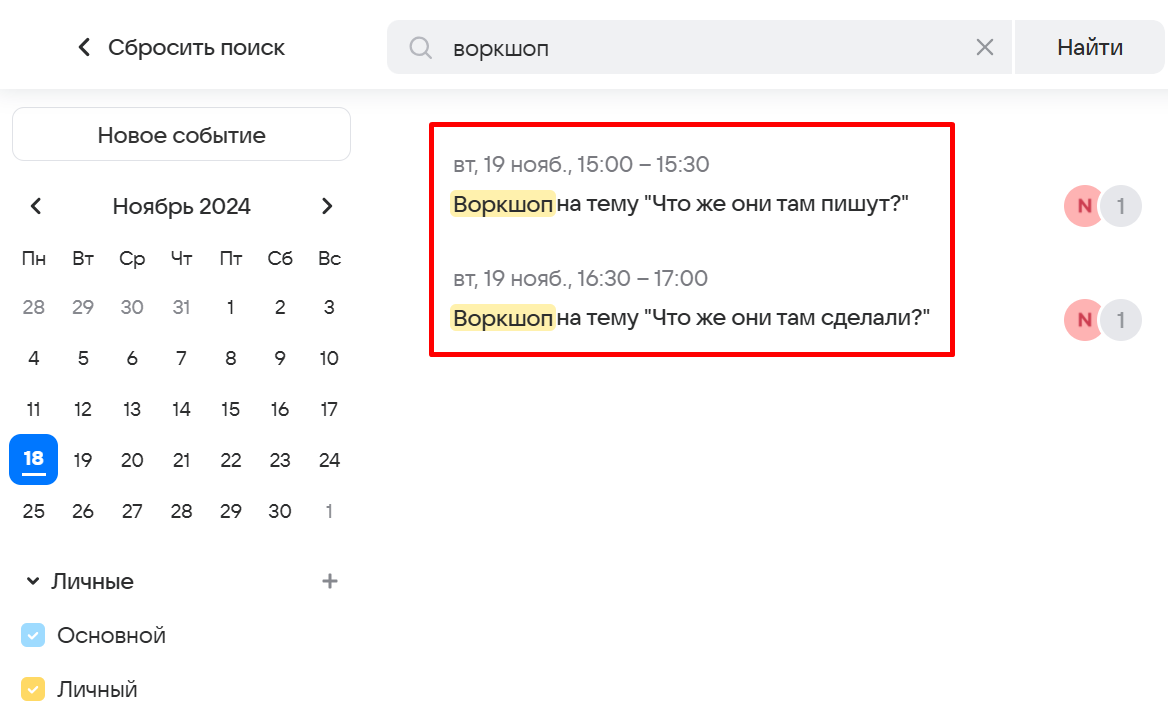This screenshot has height=722, width=1168.
Task: Clear the search text with X icon
Action: tap(984, 47)
